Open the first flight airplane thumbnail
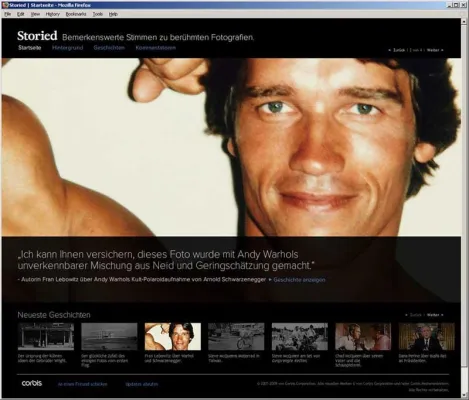The height and width of the screenshot is (400, 469). (109, 336)
